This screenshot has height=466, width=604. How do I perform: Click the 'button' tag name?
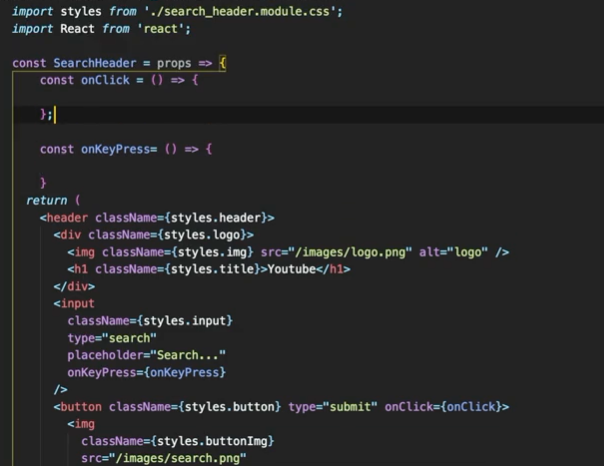click(81, 407)
